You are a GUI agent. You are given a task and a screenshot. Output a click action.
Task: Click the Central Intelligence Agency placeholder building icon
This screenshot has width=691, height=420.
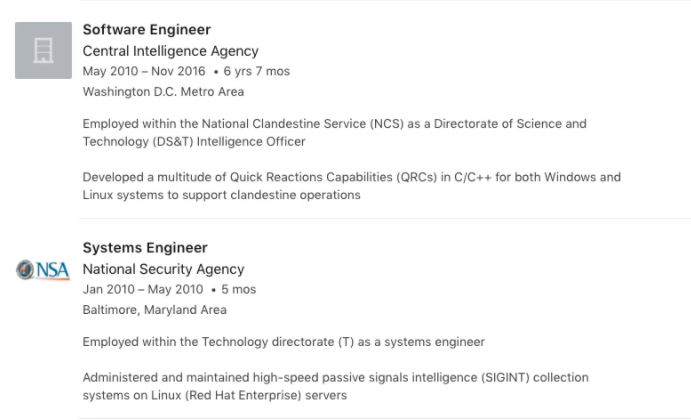click(x=43, y=50)
